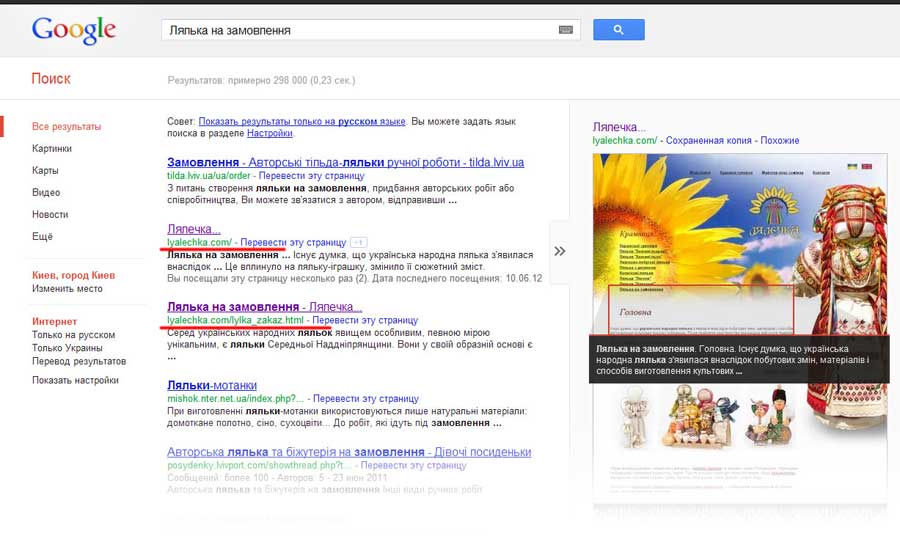The height and width of the screenshot is (536, 900).
Task: Expand the Ещё menu in sidebar
Action: [42, 236]
